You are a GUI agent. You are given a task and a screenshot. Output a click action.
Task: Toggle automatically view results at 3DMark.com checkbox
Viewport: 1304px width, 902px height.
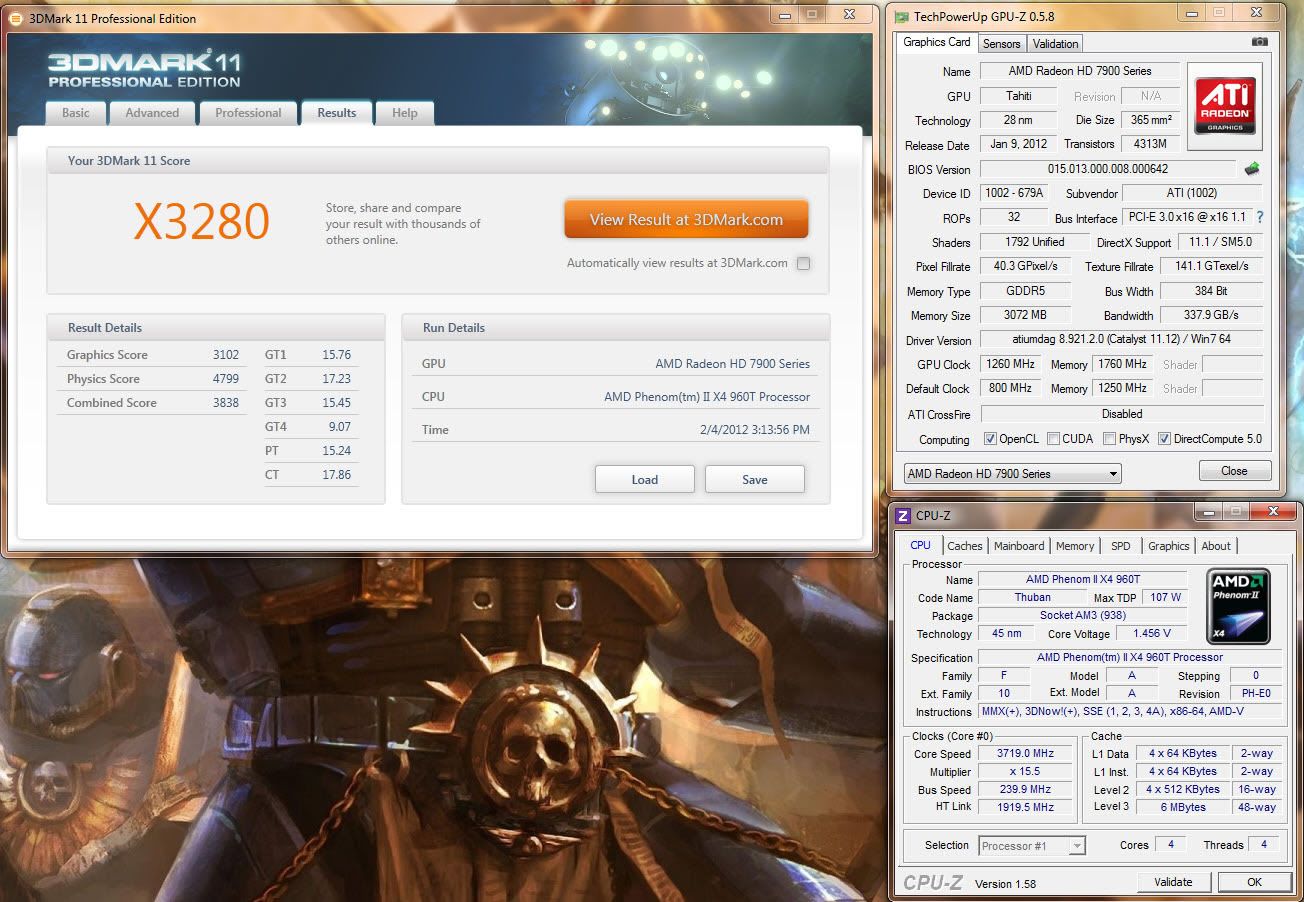click(x=804, y=264)
